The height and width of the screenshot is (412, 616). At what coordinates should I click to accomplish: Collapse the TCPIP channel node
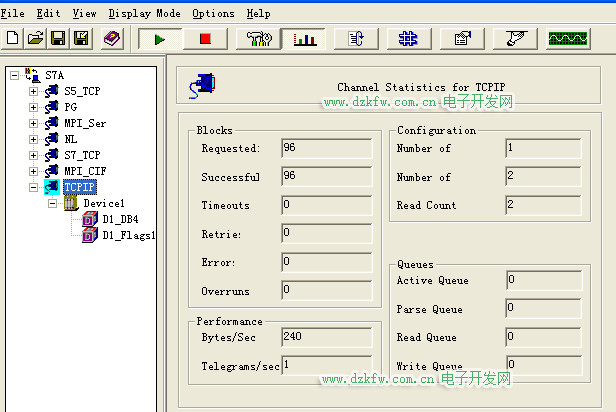pyautogui.click(x=33, y=187)
